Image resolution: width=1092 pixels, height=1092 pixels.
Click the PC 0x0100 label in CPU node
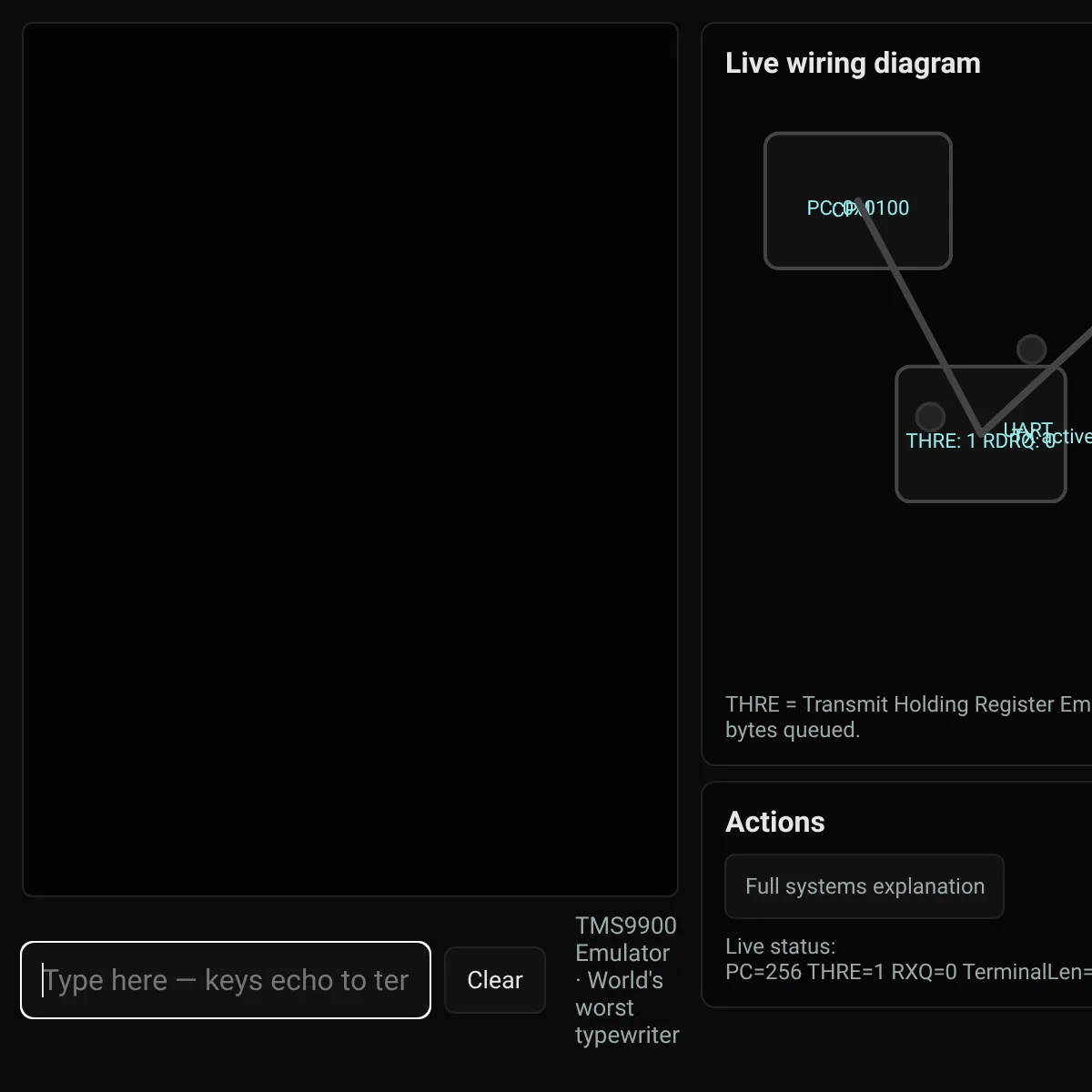[x=858, y=207]
